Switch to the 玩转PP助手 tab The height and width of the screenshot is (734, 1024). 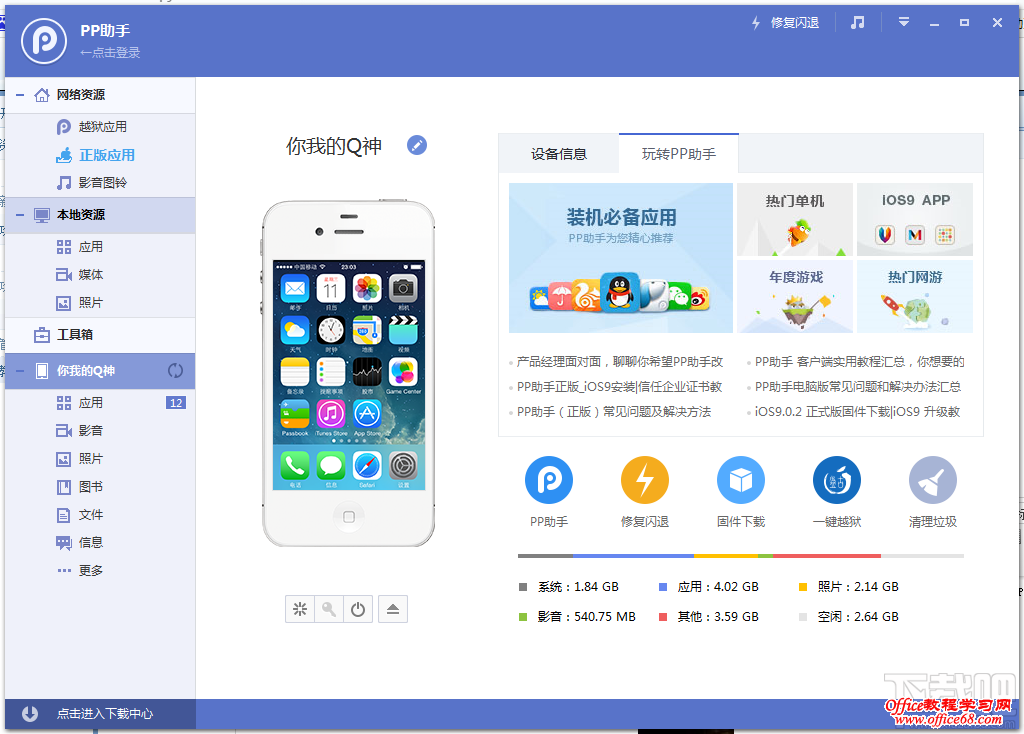(x=679, y=154)
